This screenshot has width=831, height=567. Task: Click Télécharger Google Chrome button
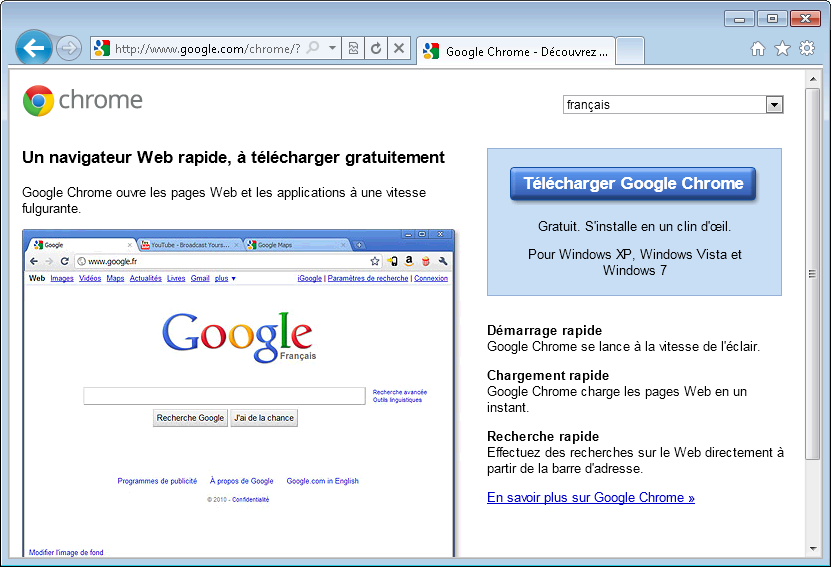coord(633,183)
